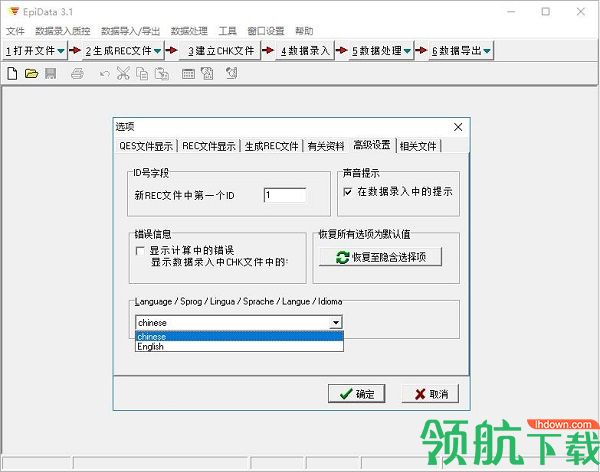Open the 5 数据处理 dropdown
The image size is (600, 472).
tap(407, 51)
